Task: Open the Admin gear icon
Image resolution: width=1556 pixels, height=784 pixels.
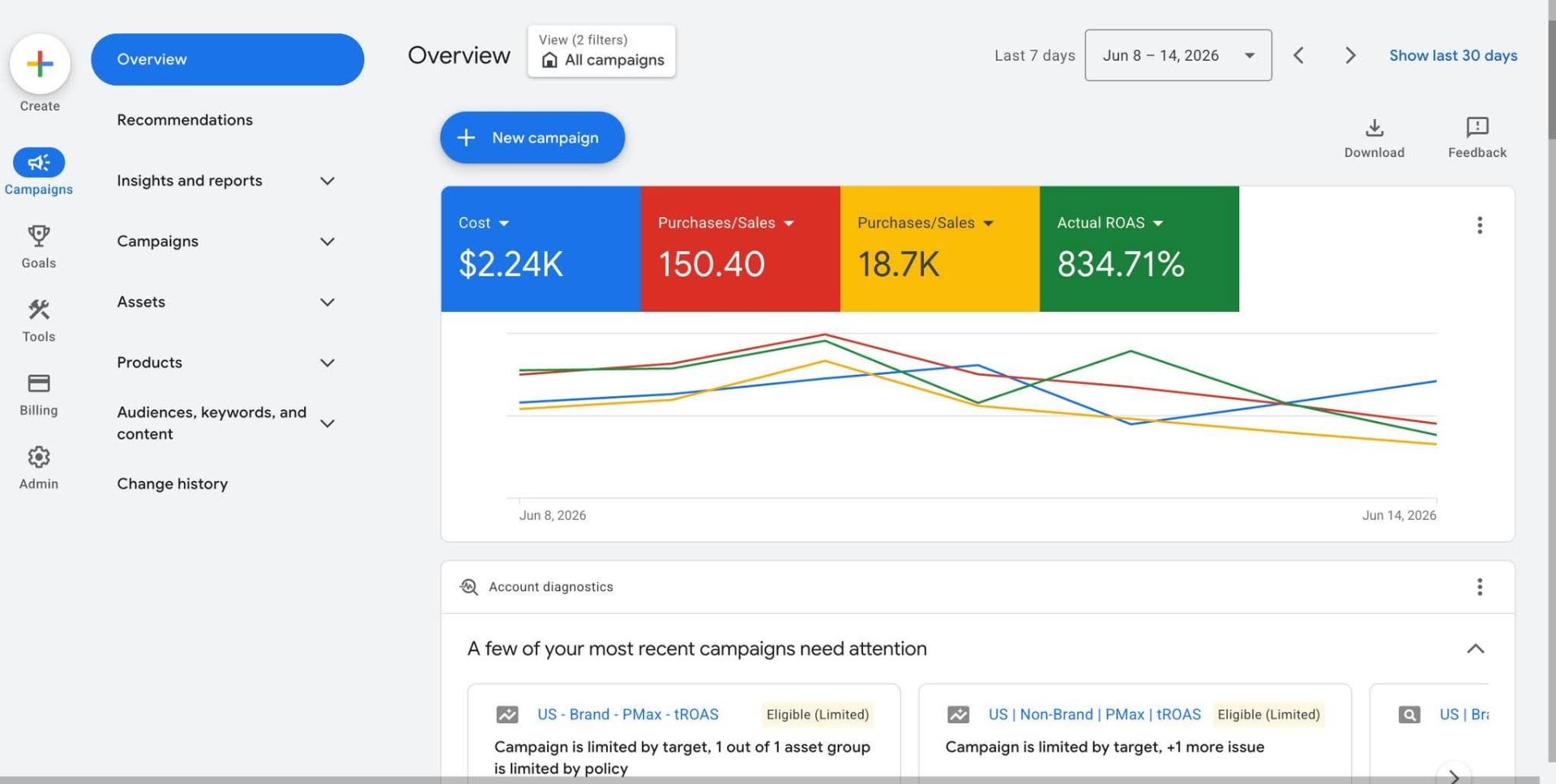Action: click(39, 457)
